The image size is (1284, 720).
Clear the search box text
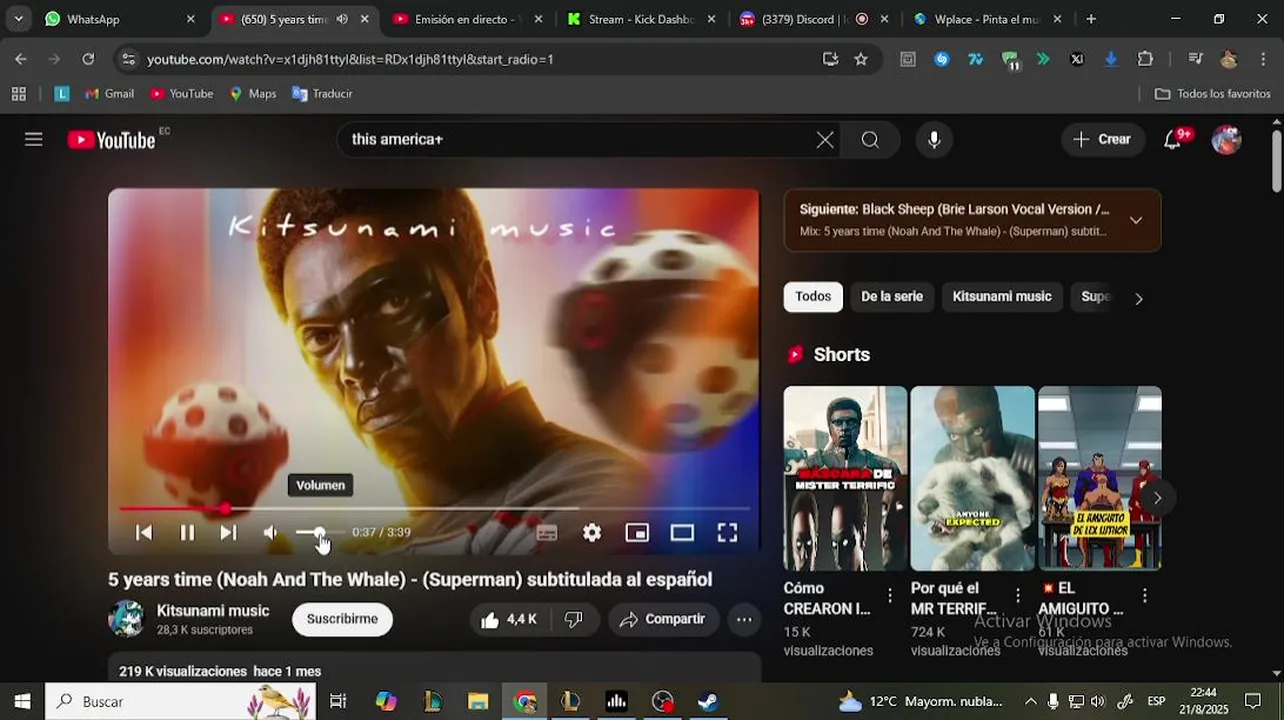click(825, 140)
